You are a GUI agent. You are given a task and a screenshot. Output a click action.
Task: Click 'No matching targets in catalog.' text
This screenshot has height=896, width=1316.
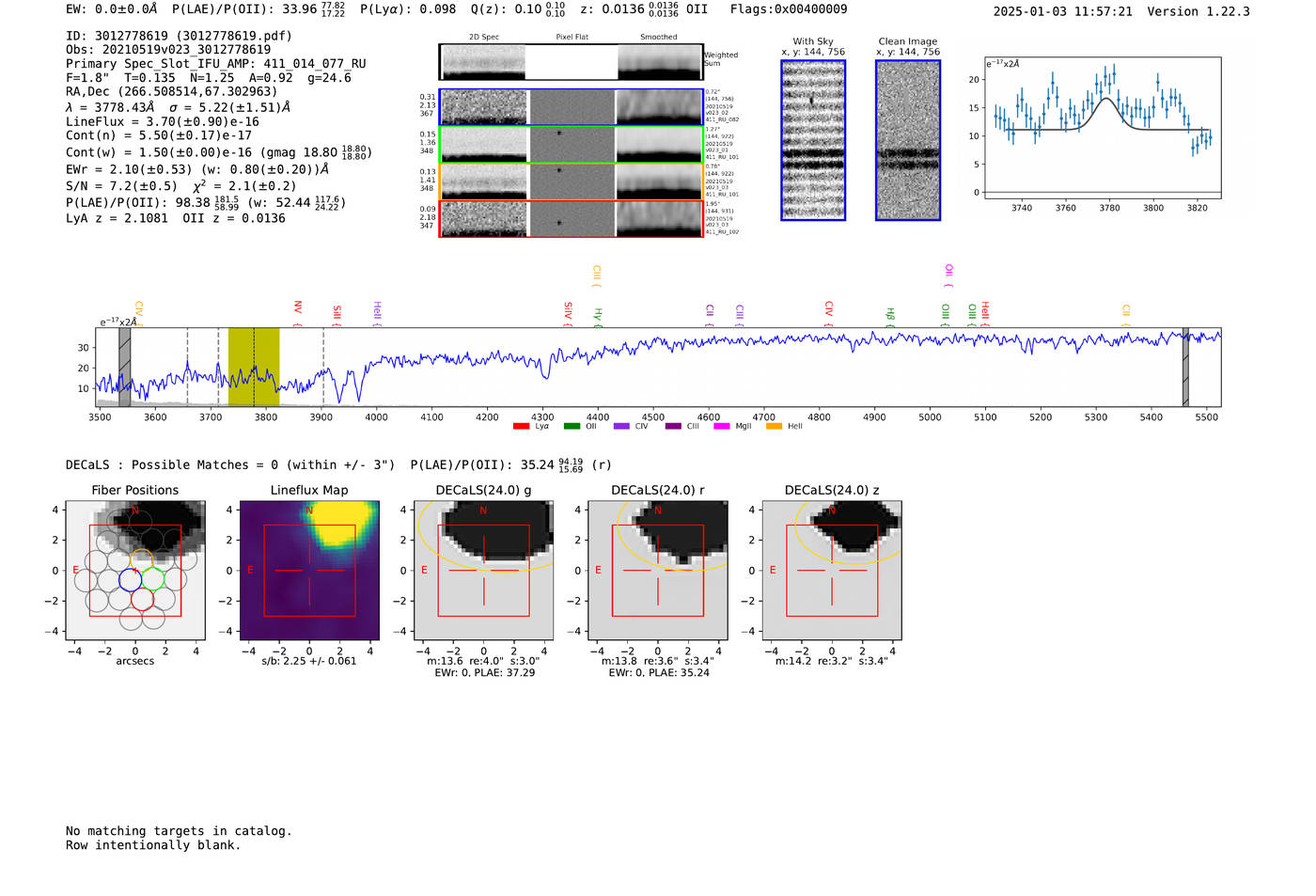179,831
